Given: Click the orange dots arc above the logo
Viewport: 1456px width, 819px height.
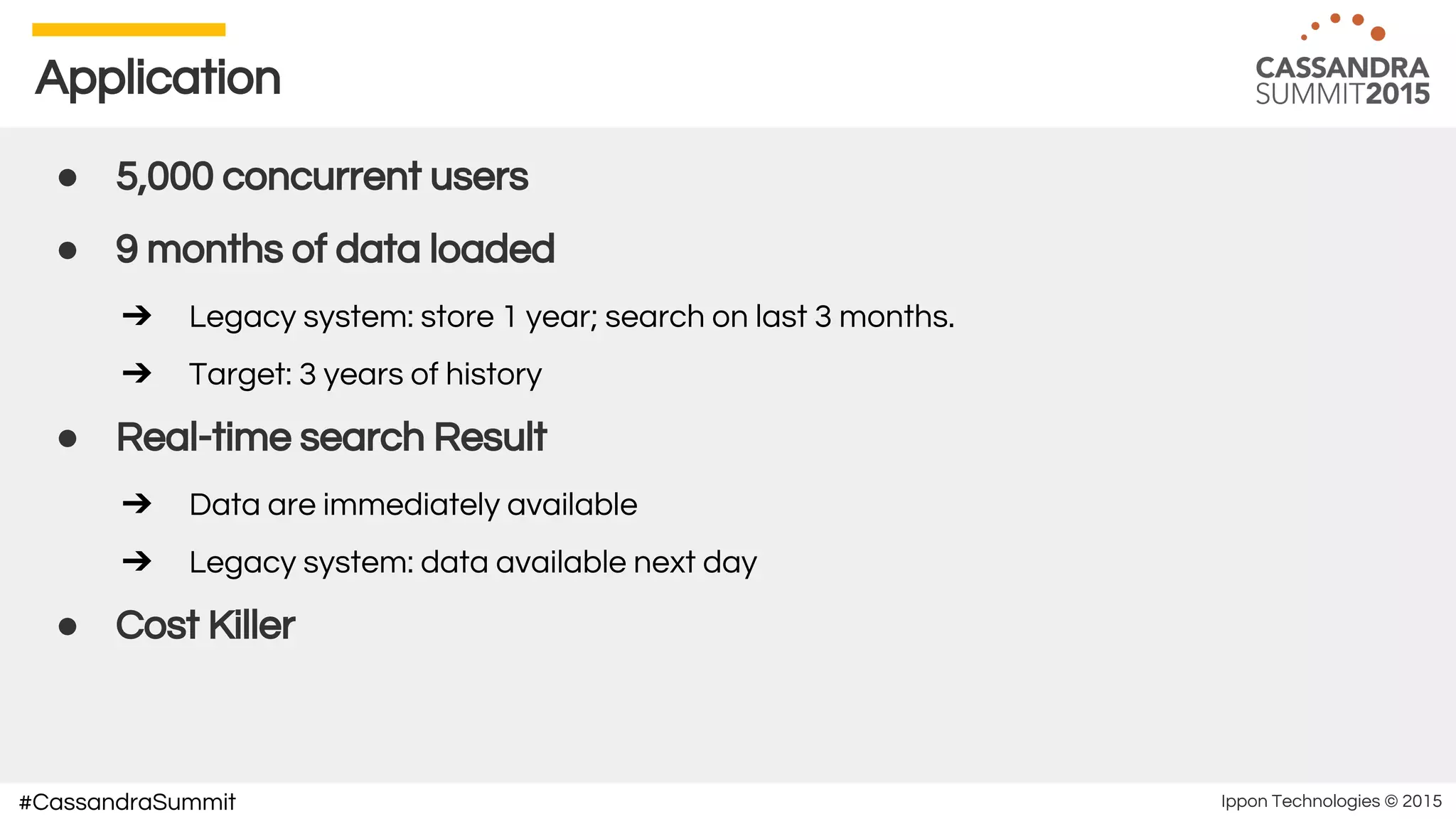Looking at the screenshot, I should tap(1343, 26).
